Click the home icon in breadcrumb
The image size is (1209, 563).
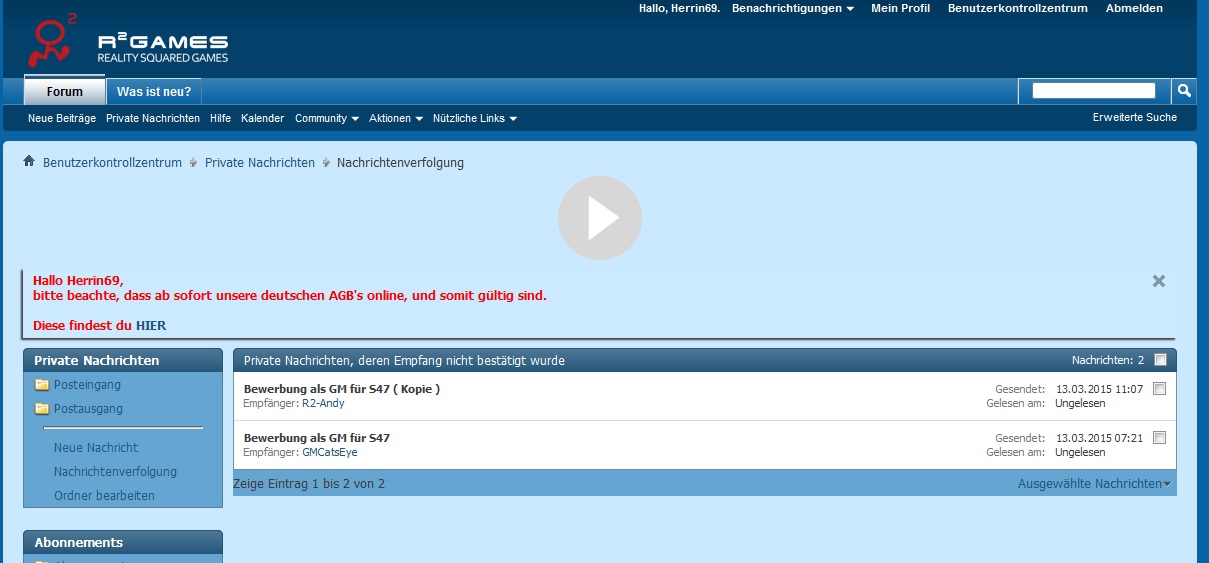(29, 162)
